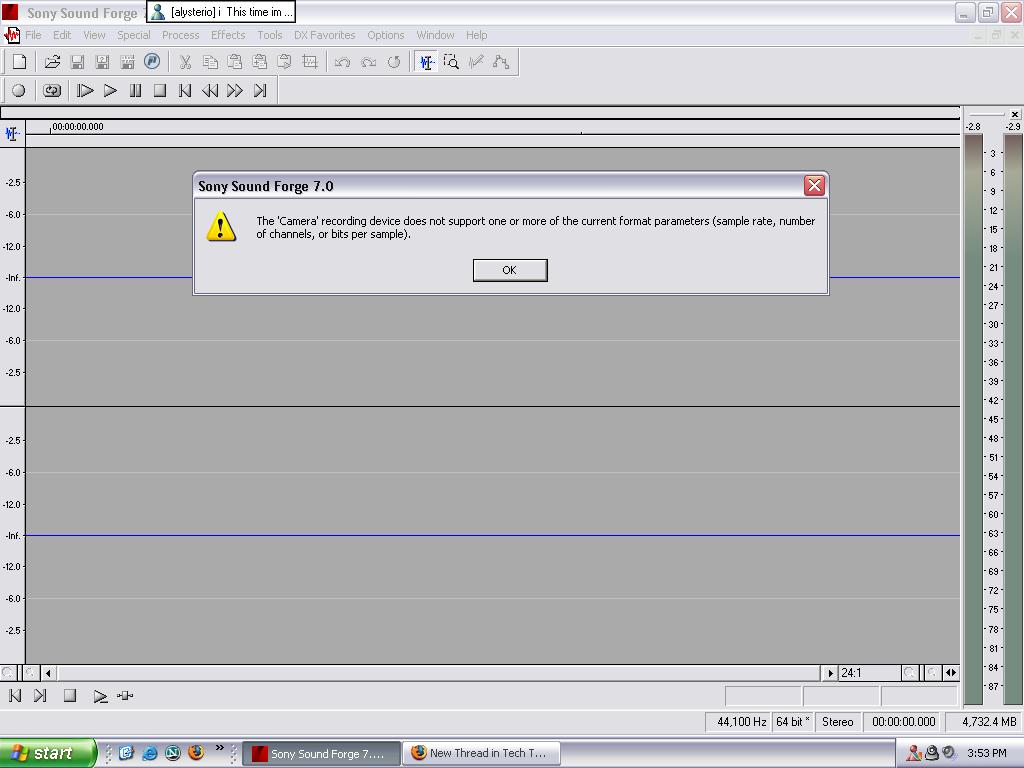Open the Process menu
Viewport: 1024px width, 768px height.
pos(180,35)
